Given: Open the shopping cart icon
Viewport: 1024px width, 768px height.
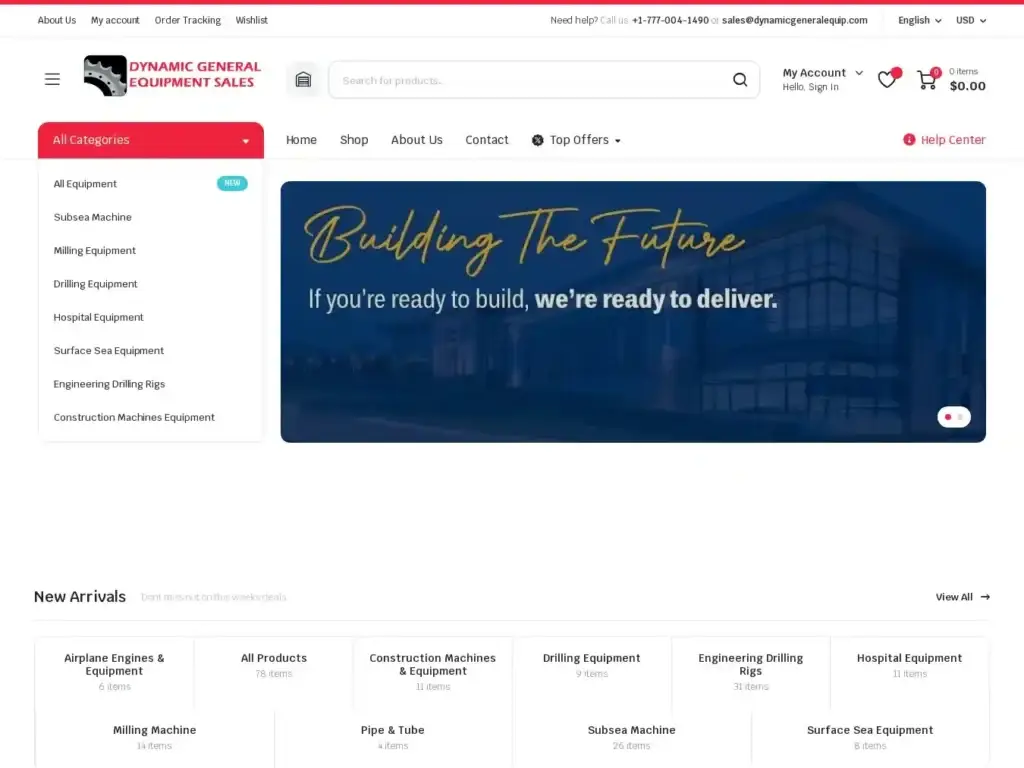Looking at the screenshot, I should point(927,80).
